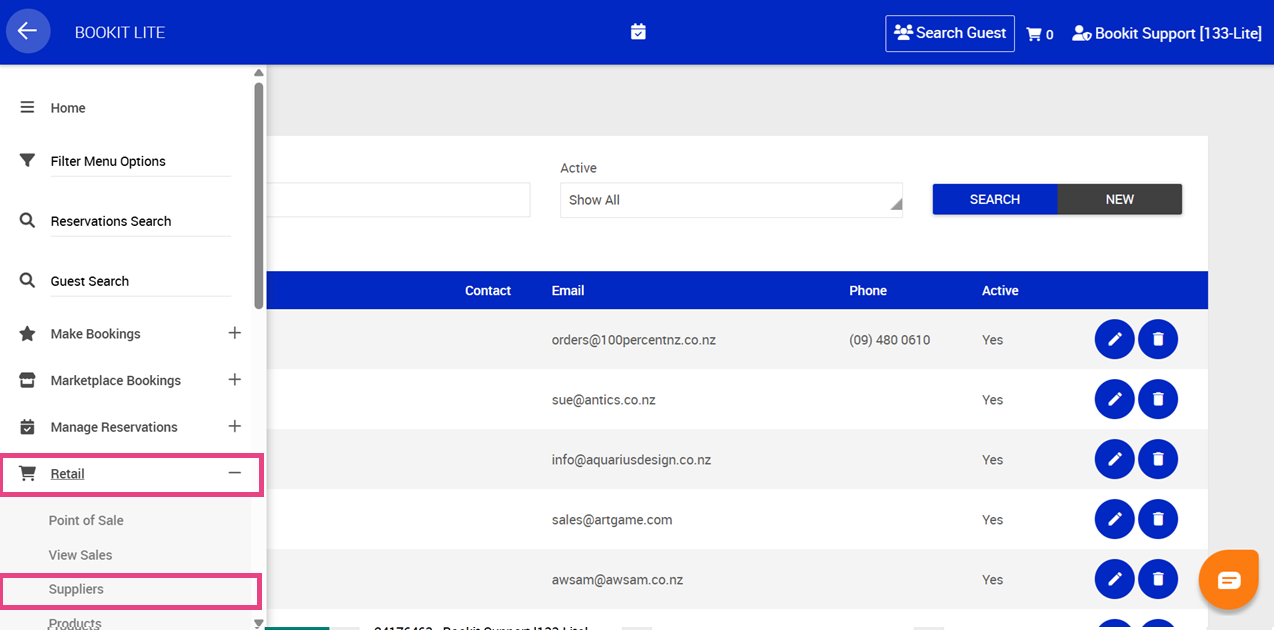Click email sue@antics.co.nz
The image size is (1274, 630).
click(x=604, y=400)
